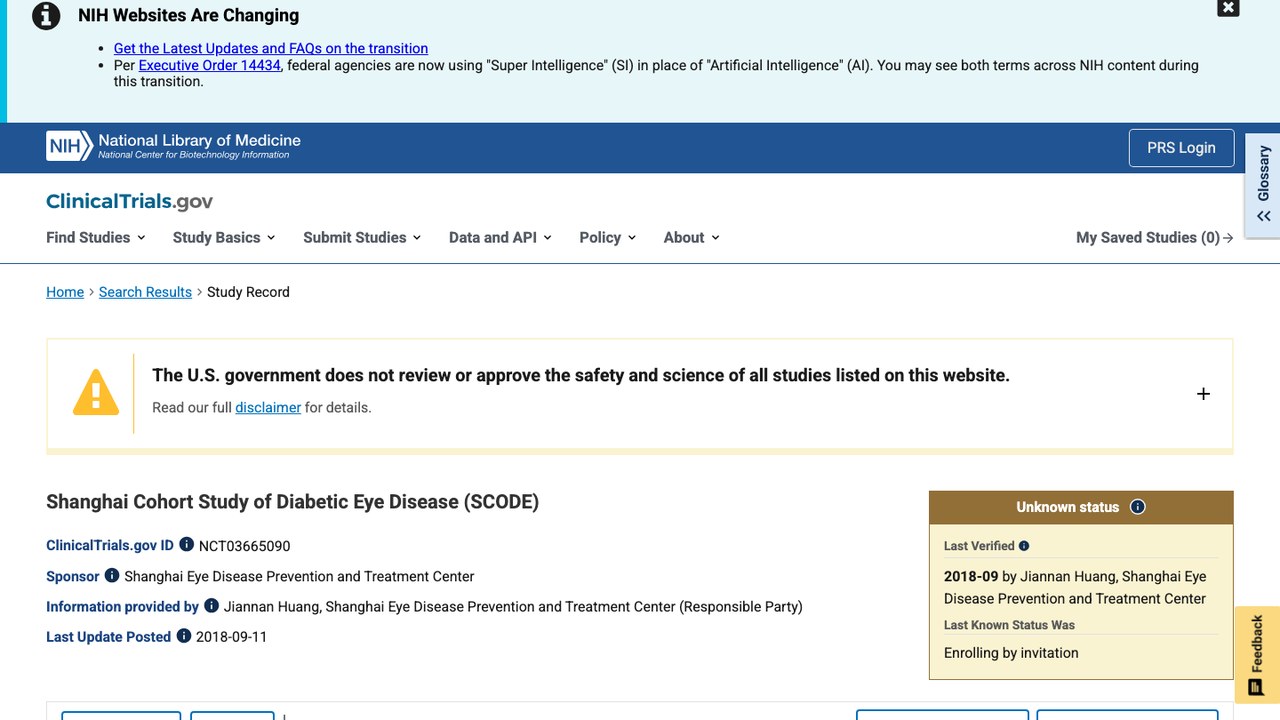Image resolution: width=1280 pixels, height=720 pixels.
Task: Click the info icon in NIH banner header
Action: (46, 15)
